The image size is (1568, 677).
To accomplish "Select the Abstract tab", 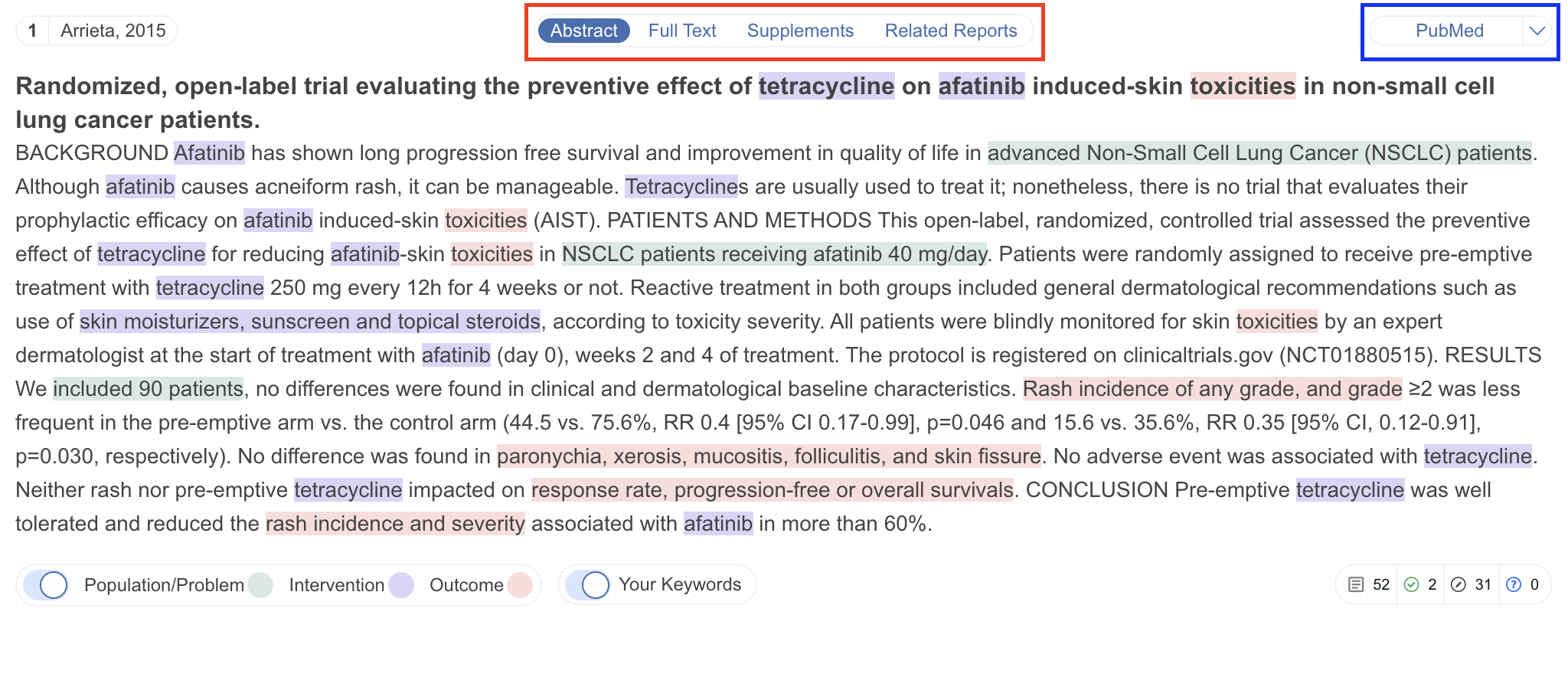I will [583, 31].
